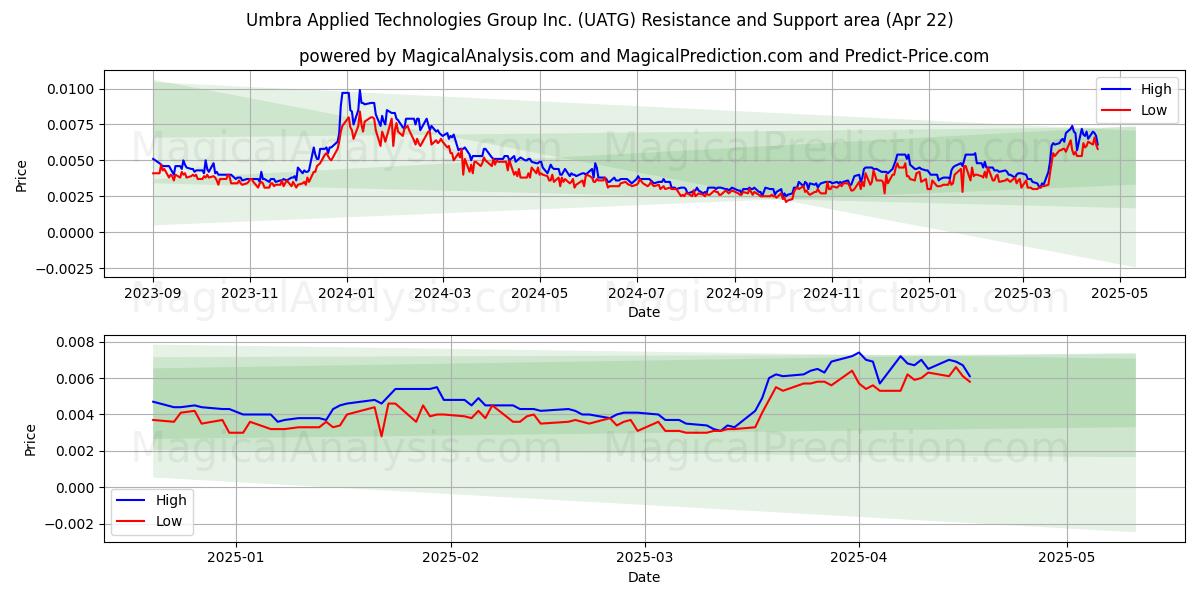Viewport: 1200px width, 600px height.
Task: Click the 2025-05 tick on bottom chart
Action: click(1067, 558)
